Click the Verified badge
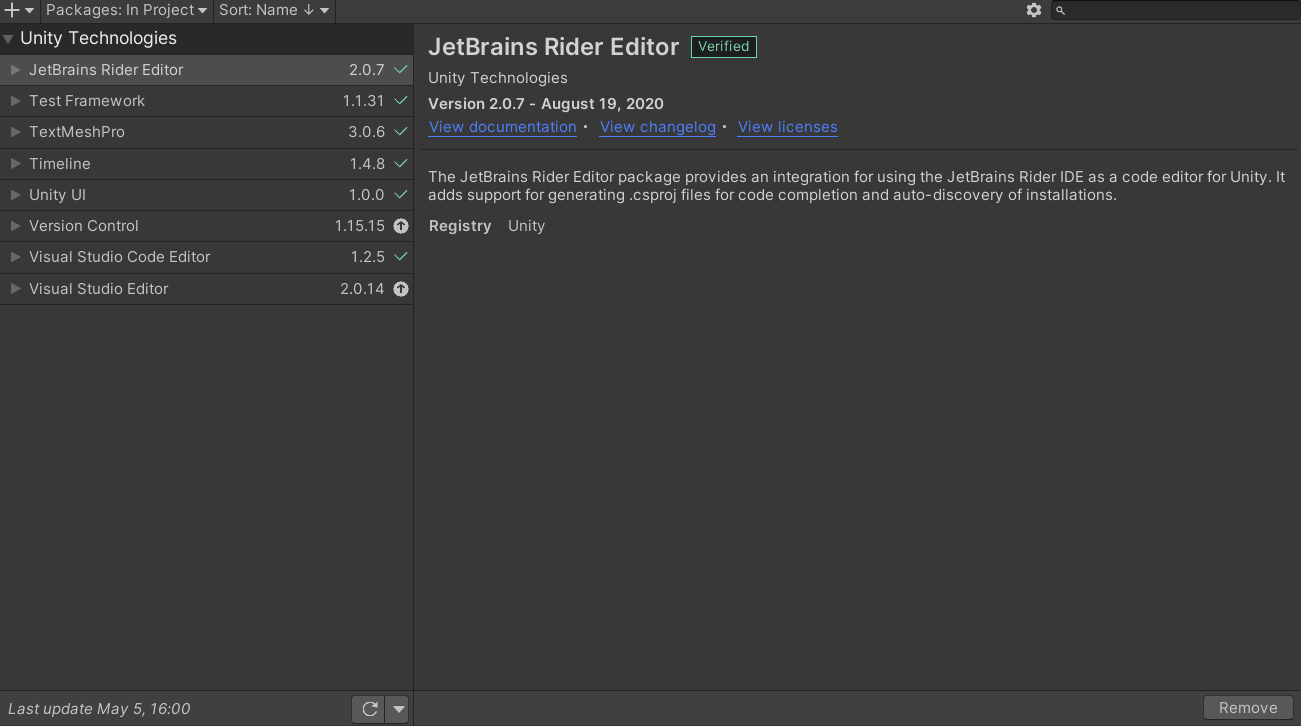This screenshot has height=726, width=1301. click(x=724, y=47)
